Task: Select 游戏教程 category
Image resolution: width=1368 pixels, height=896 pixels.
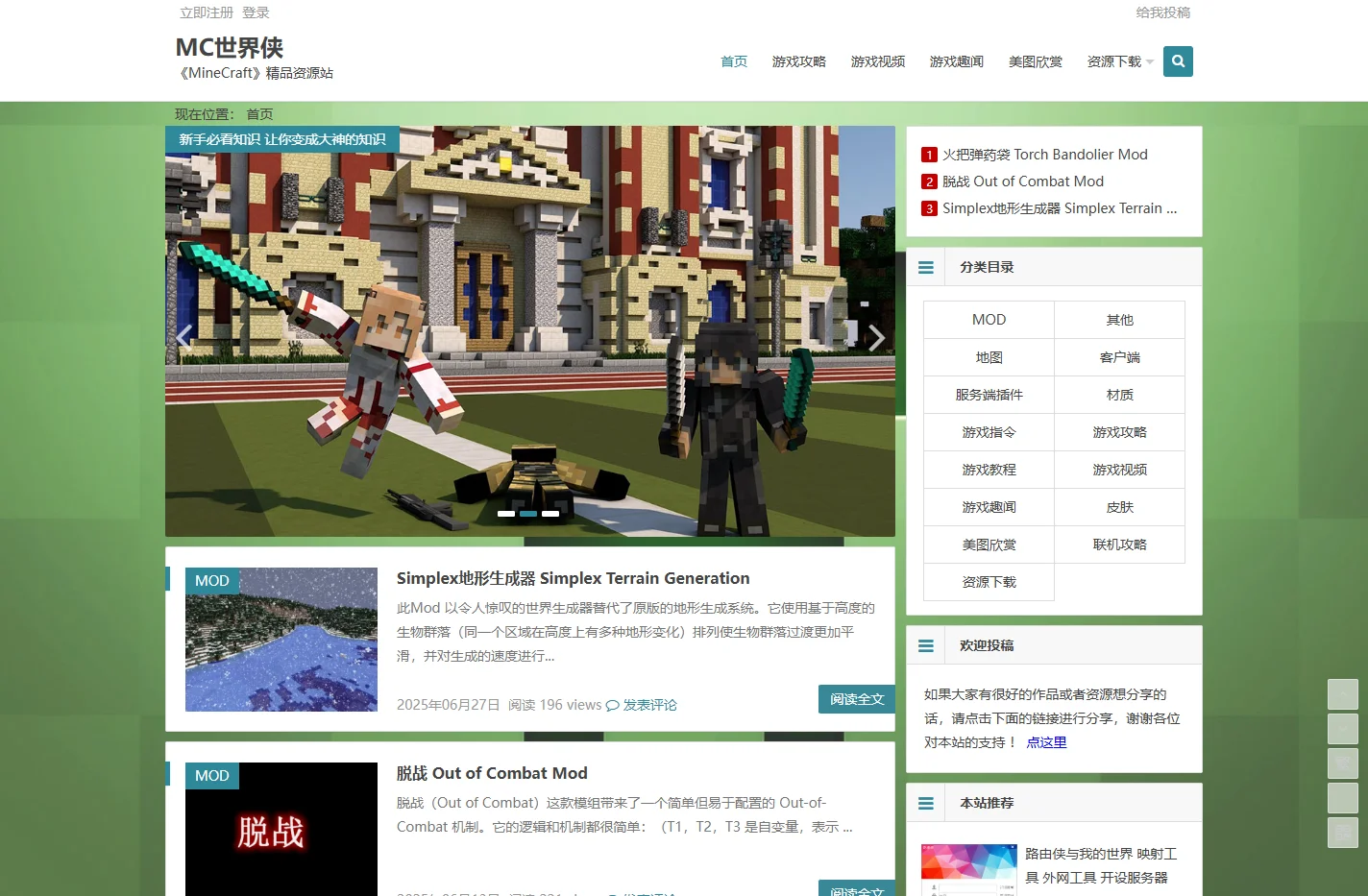Action: pos(989,470)
